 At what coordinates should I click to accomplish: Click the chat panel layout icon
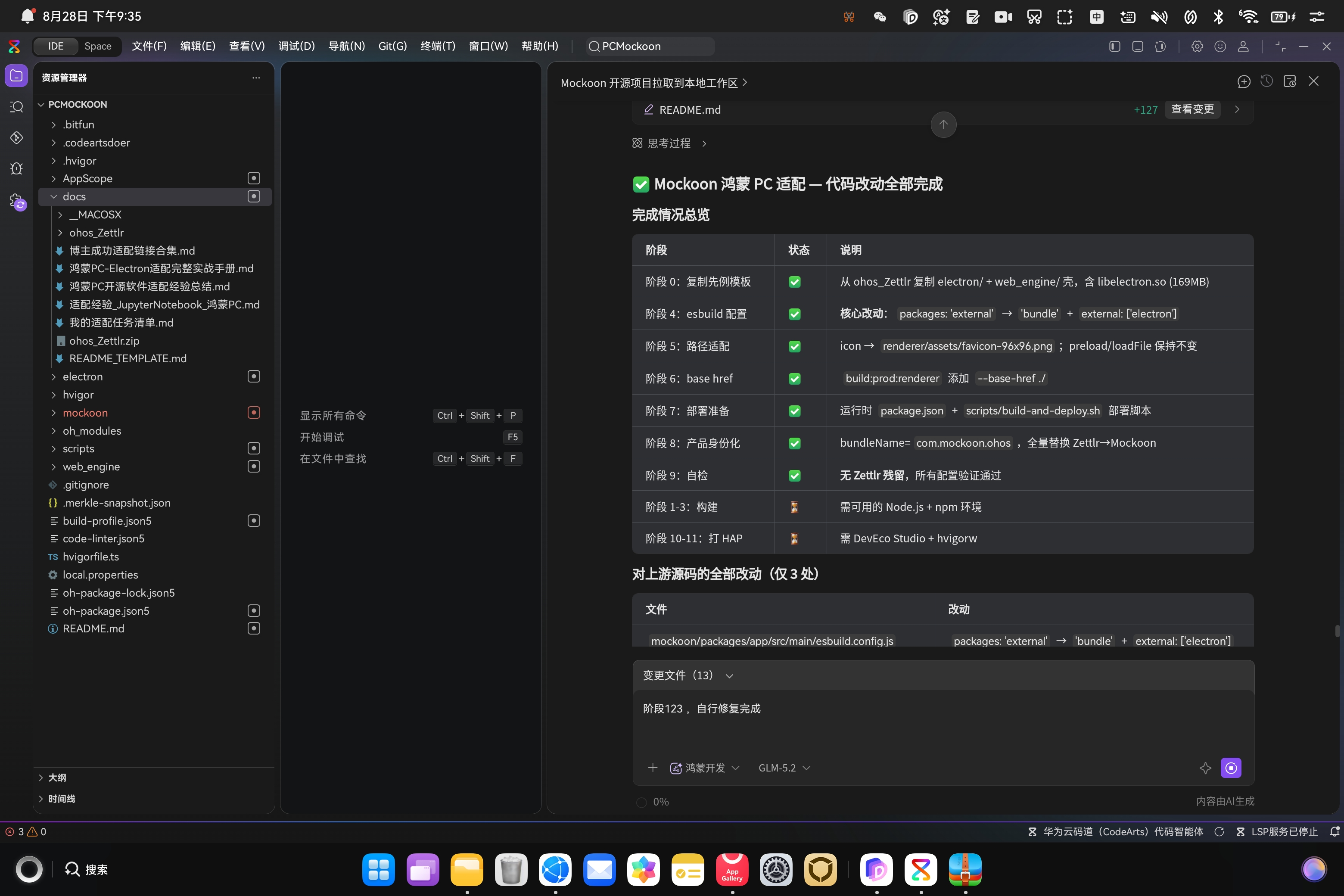coord(1290,82)
